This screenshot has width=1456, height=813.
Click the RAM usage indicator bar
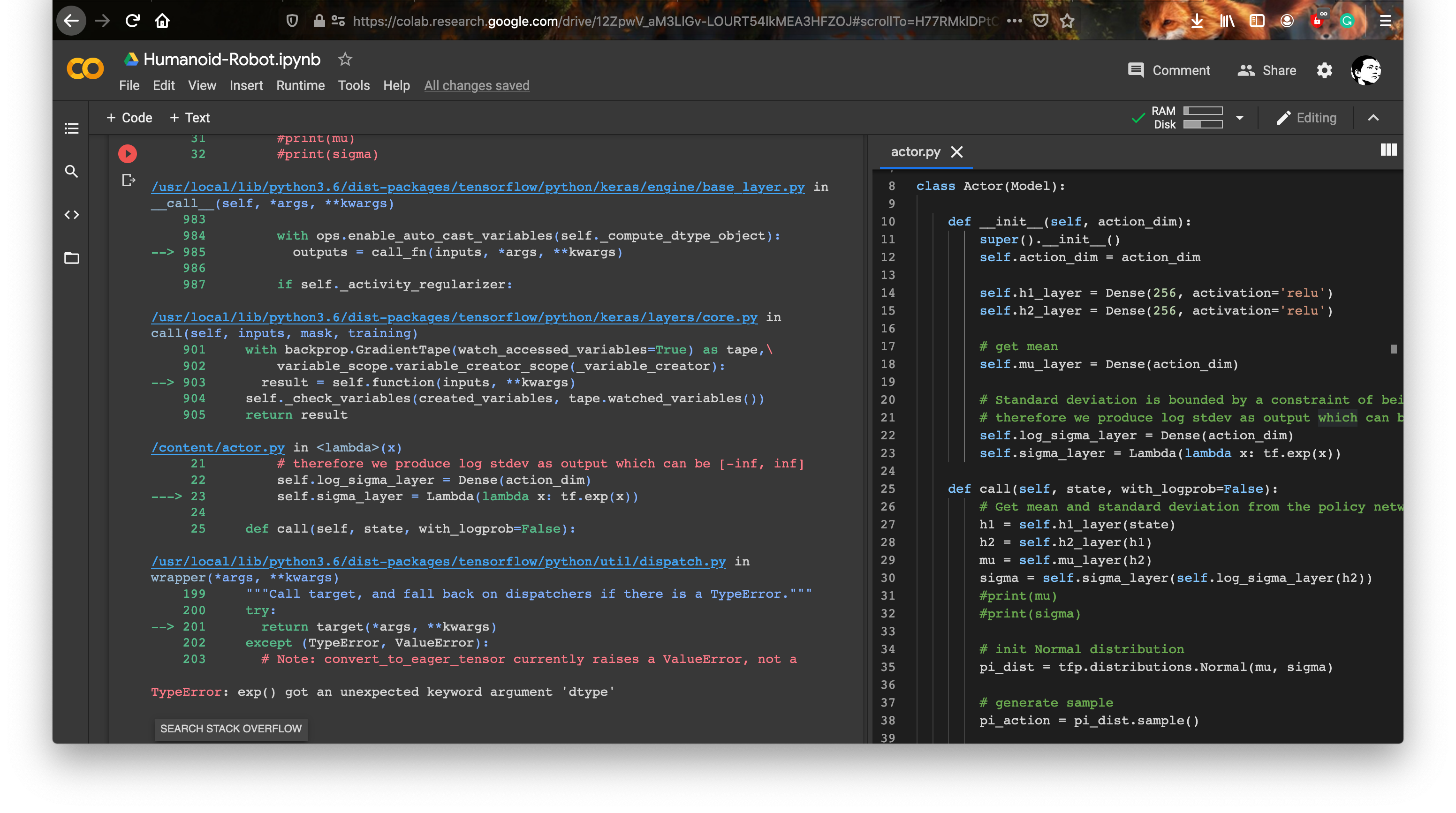[x=1203, y=111]
